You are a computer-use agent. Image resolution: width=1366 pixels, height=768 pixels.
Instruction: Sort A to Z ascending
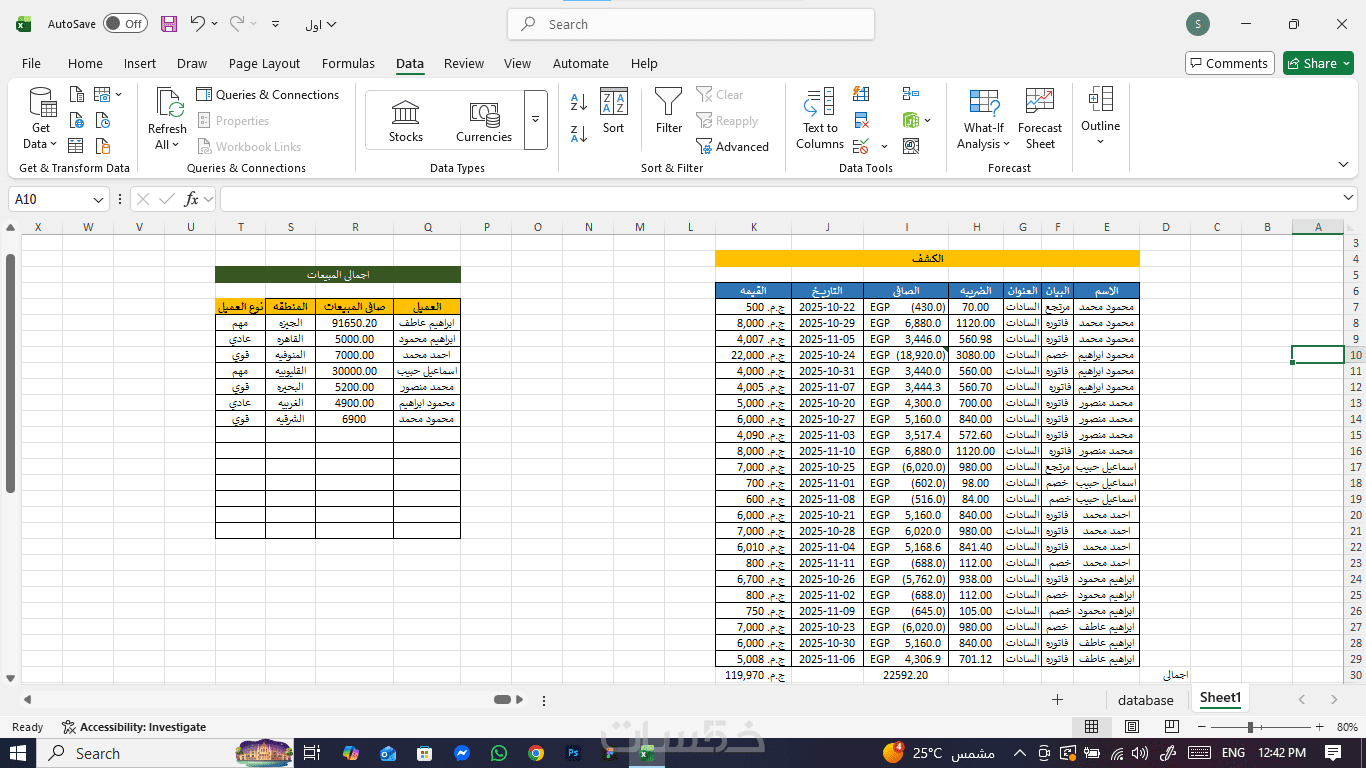(x=579, y=101)
